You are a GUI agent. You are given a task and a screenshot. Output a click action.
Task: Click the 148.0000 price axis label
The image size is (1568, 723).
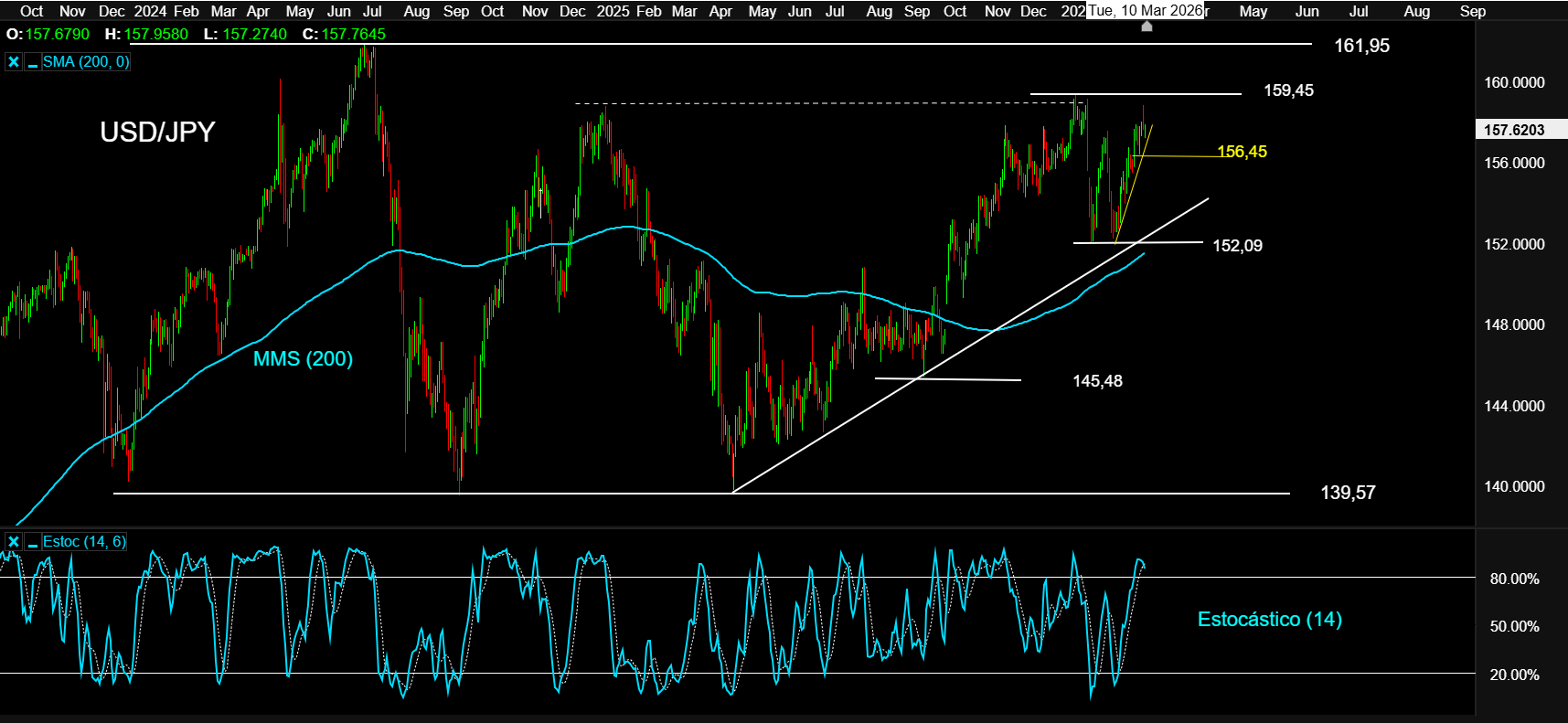[1514, 324]
